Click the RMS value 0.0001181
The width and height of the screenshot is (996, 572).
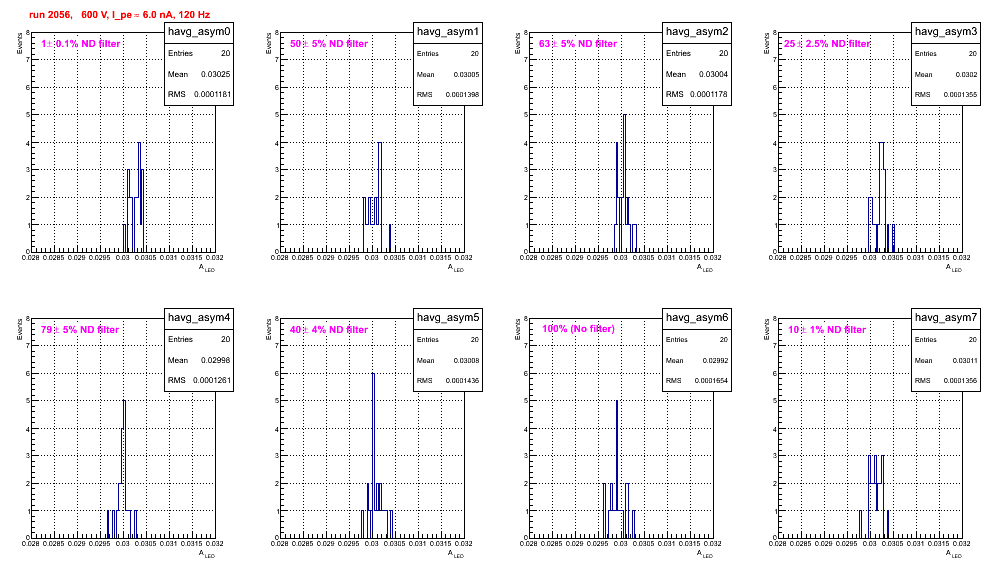[x=212, y=94]
